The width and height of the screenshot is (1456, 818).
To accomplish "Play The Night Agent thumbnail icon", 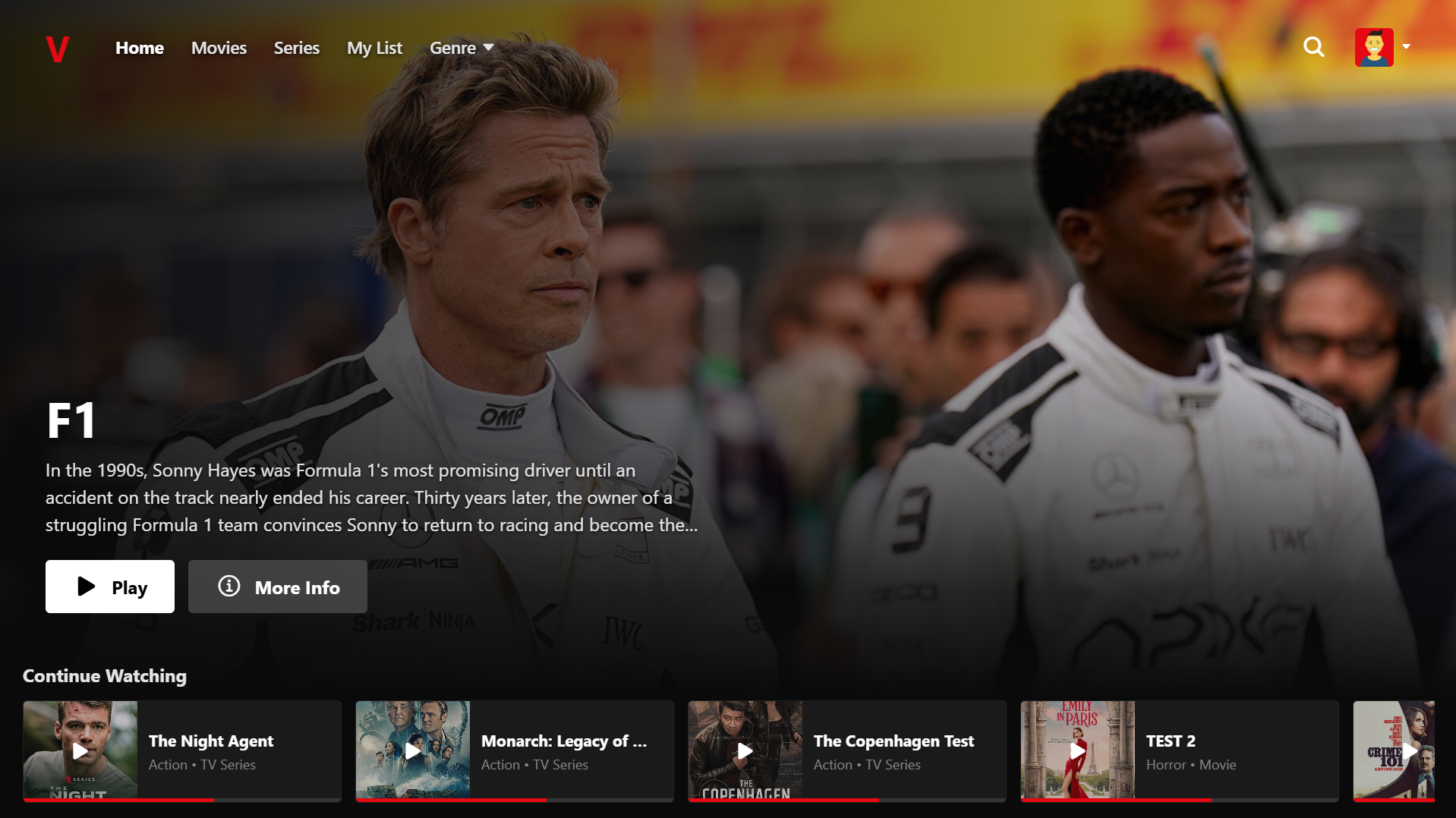I will point(80,750).
